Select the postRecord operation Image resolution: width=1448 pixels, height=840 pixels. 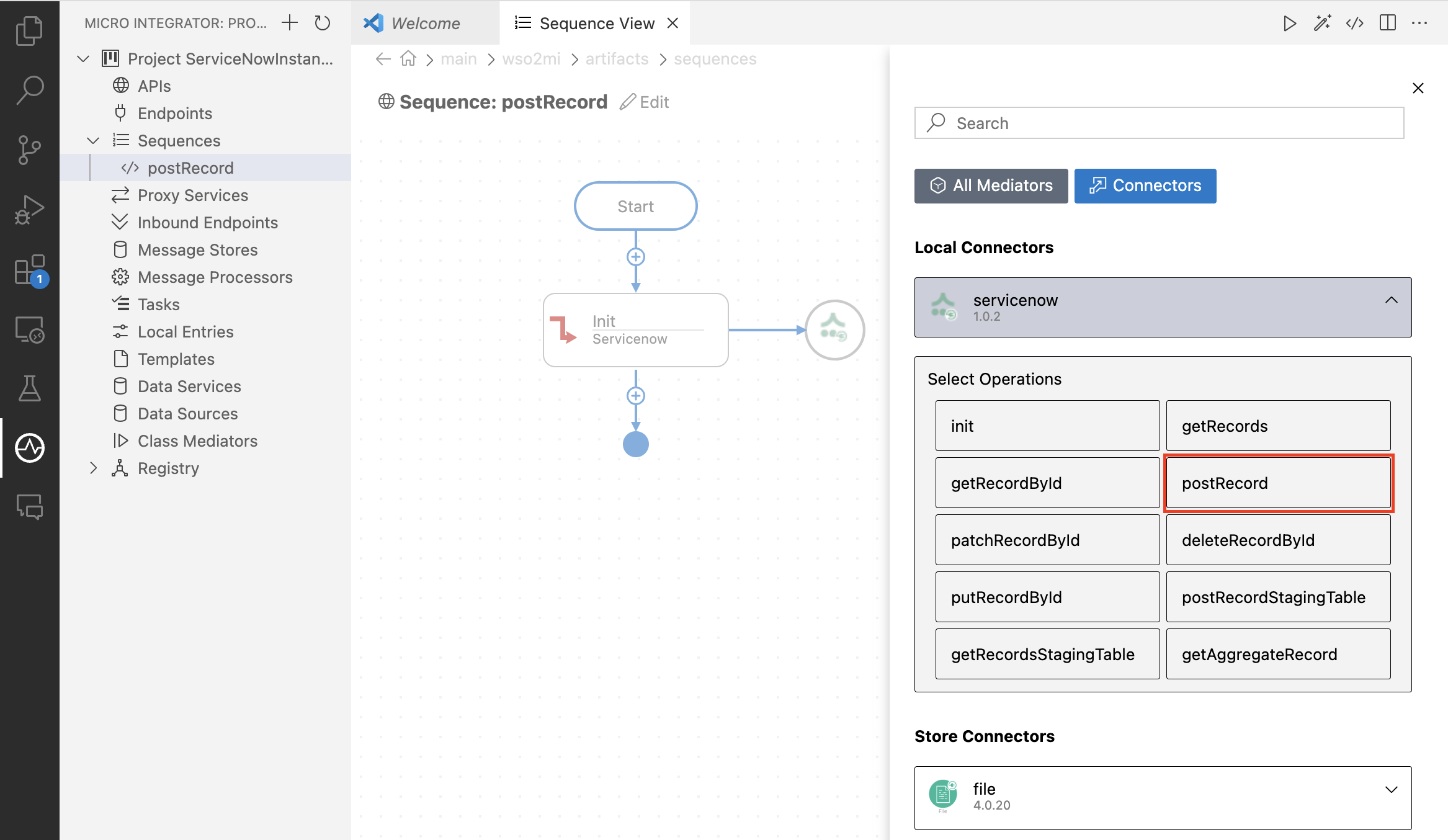(1278, 483)
